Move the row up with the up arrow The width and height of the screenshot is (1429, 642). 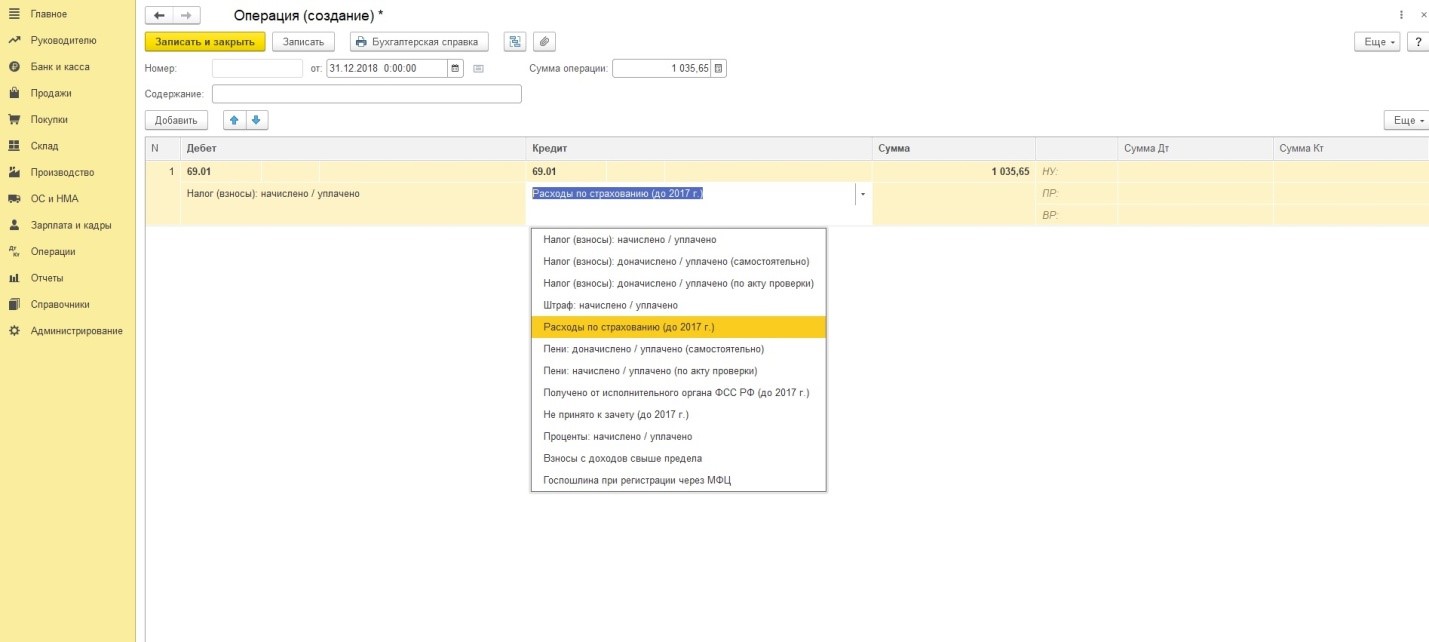tap(234, 120)
